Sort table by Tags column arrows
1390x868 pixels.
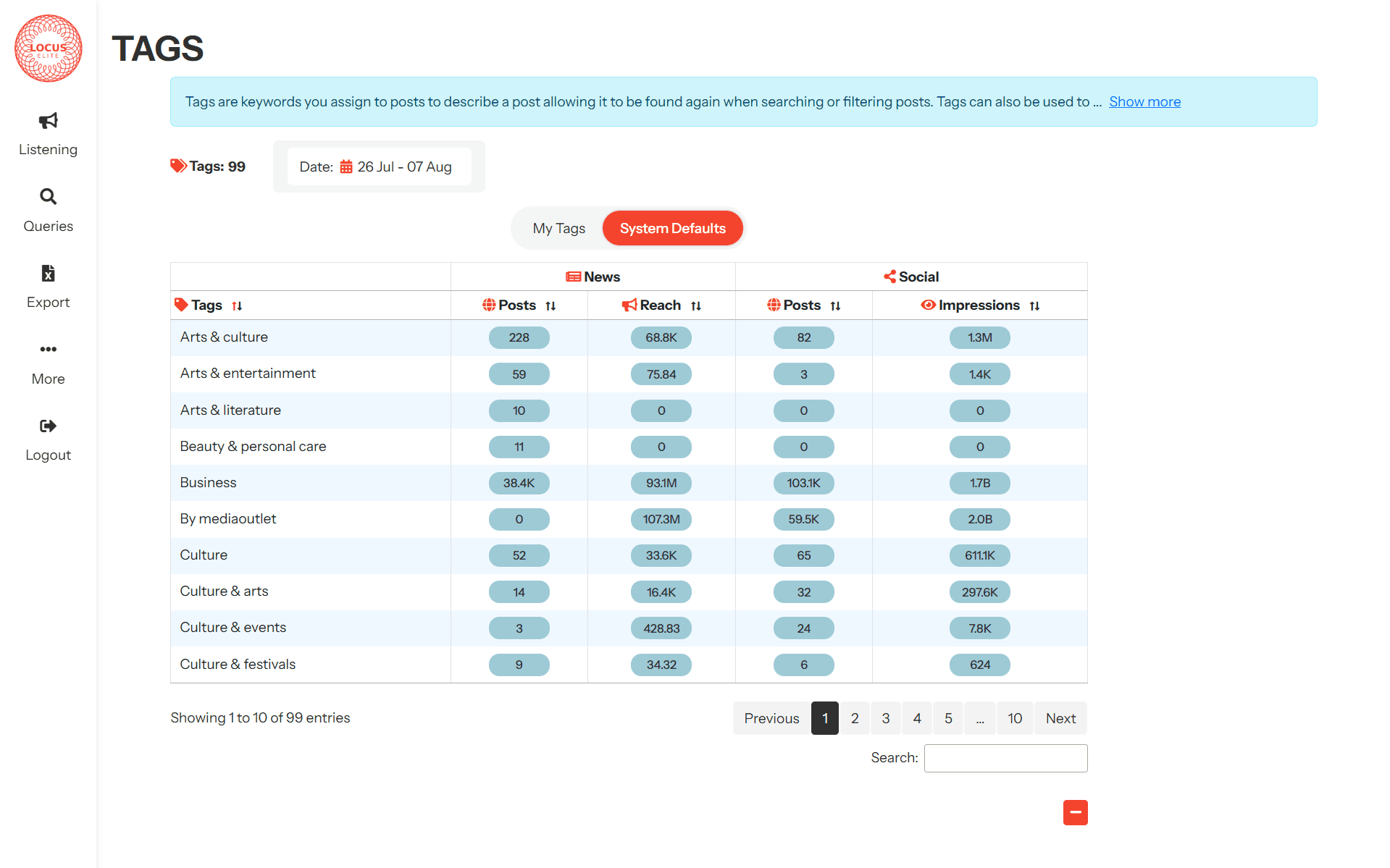(x=237, y=306)
